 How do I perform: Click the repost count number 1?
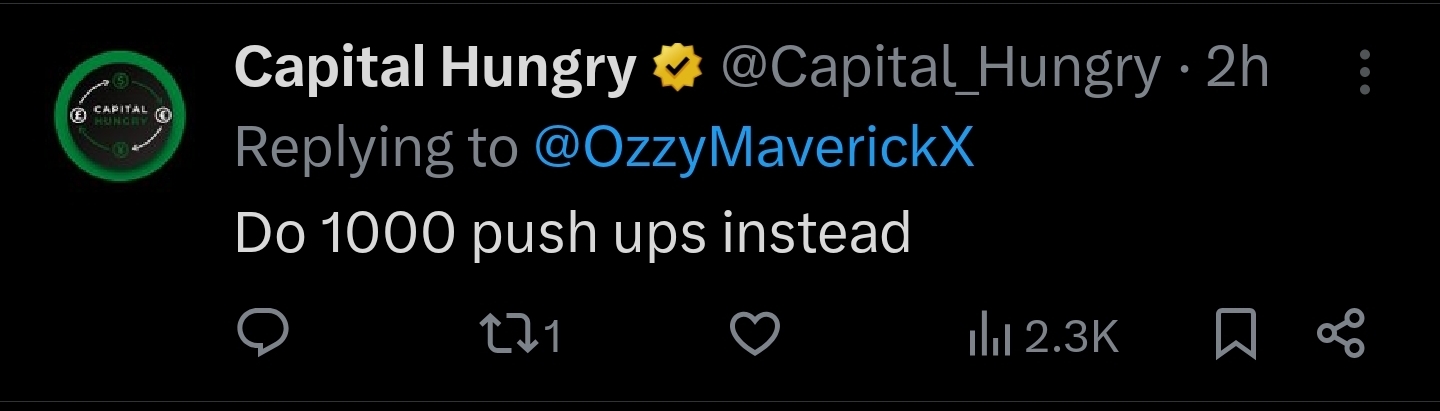point(551,337)
